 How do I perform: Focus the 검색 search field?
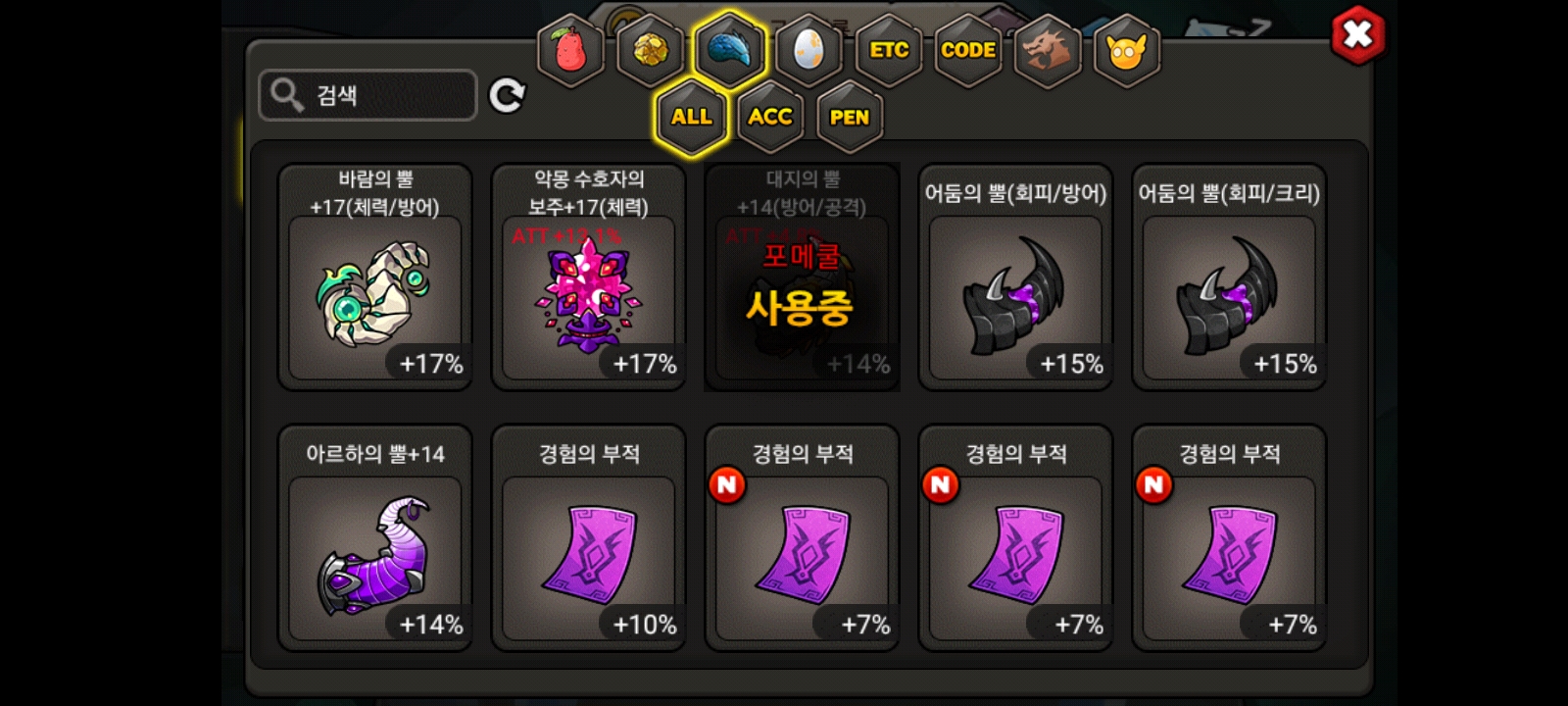367,95
